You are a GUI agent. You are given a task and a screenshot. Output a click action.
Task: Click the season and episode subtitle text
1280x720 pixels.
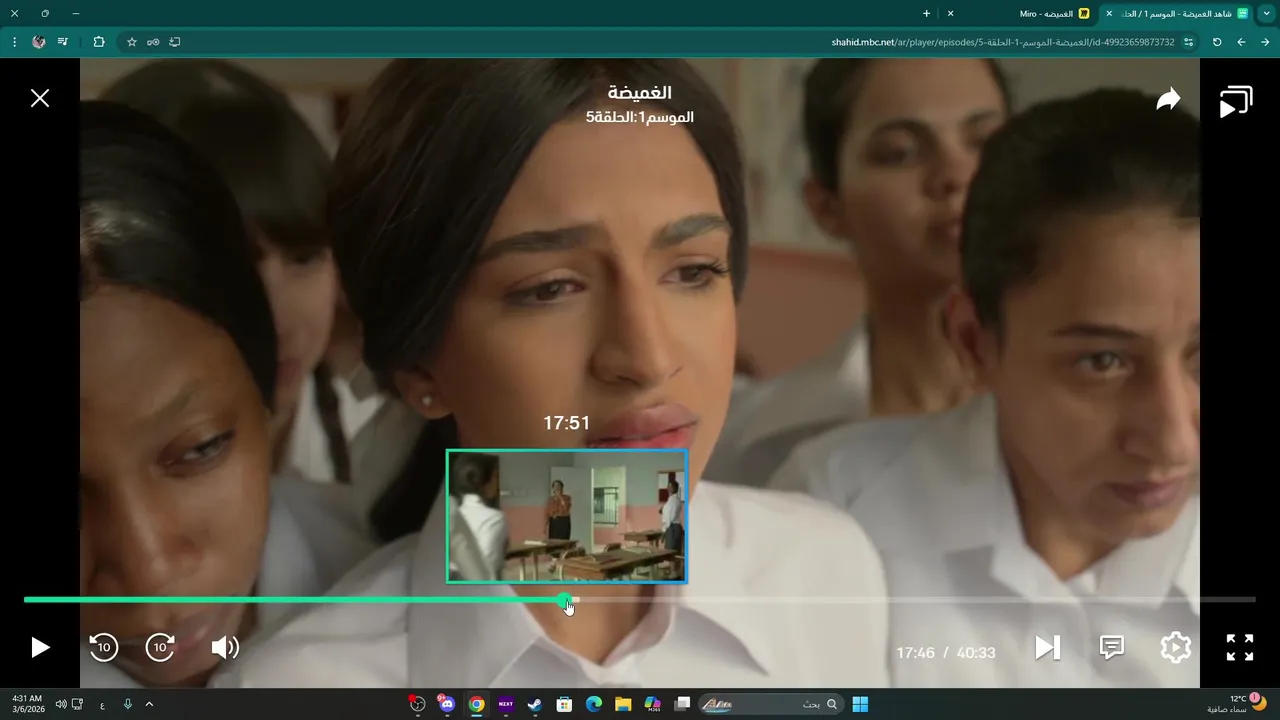pos(640,117)
